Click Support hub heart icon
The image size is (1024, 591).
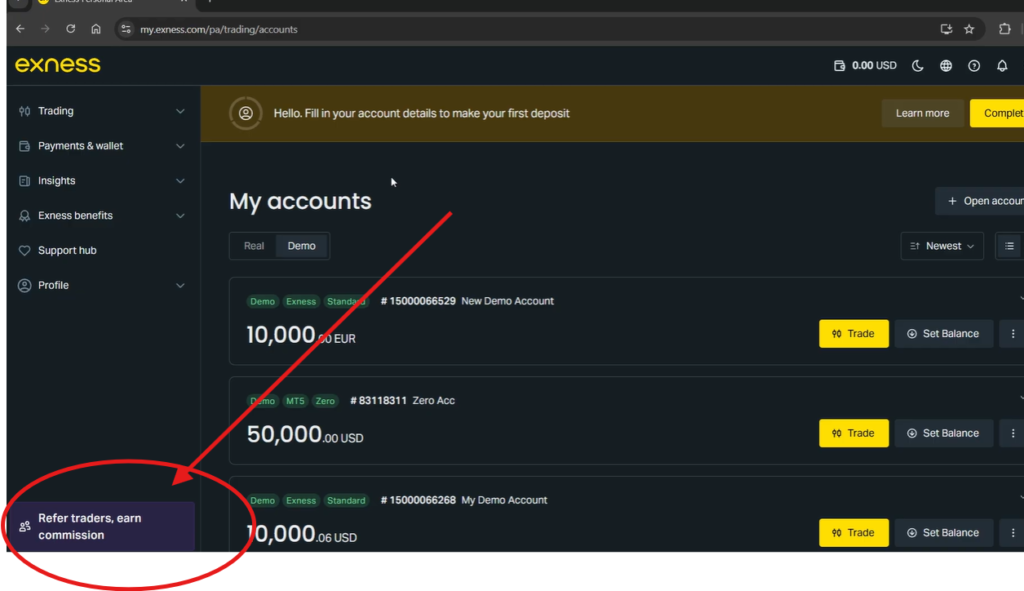(24, 250)
